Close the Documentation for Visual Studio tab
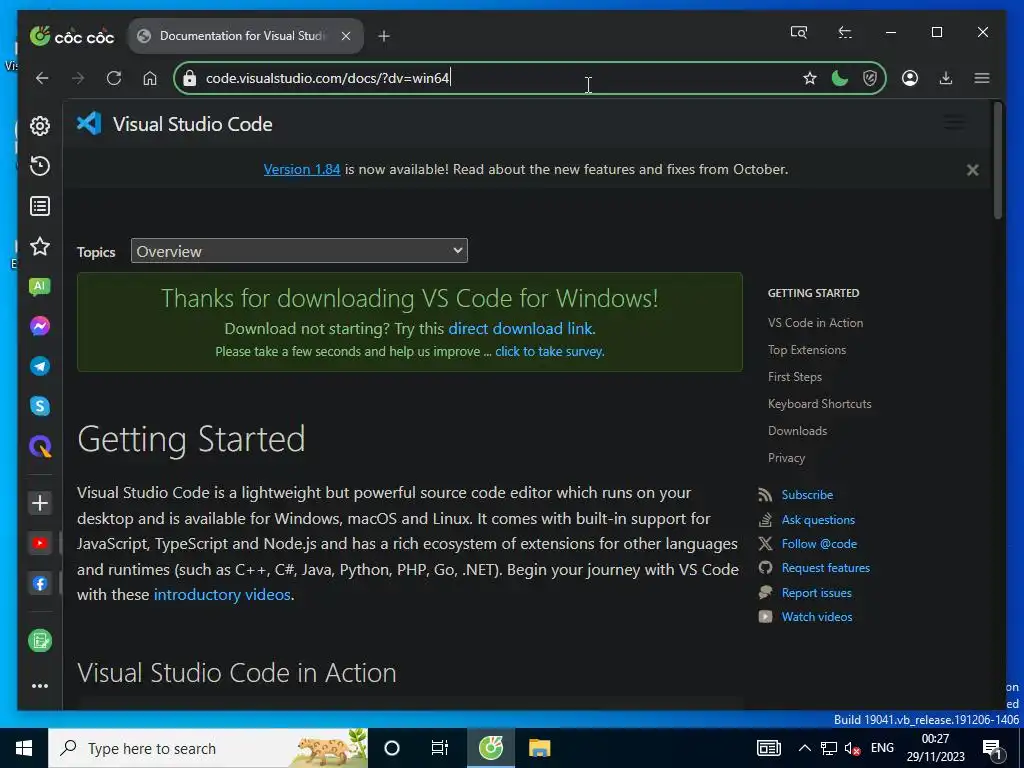1024x768 pixels. 346,36
